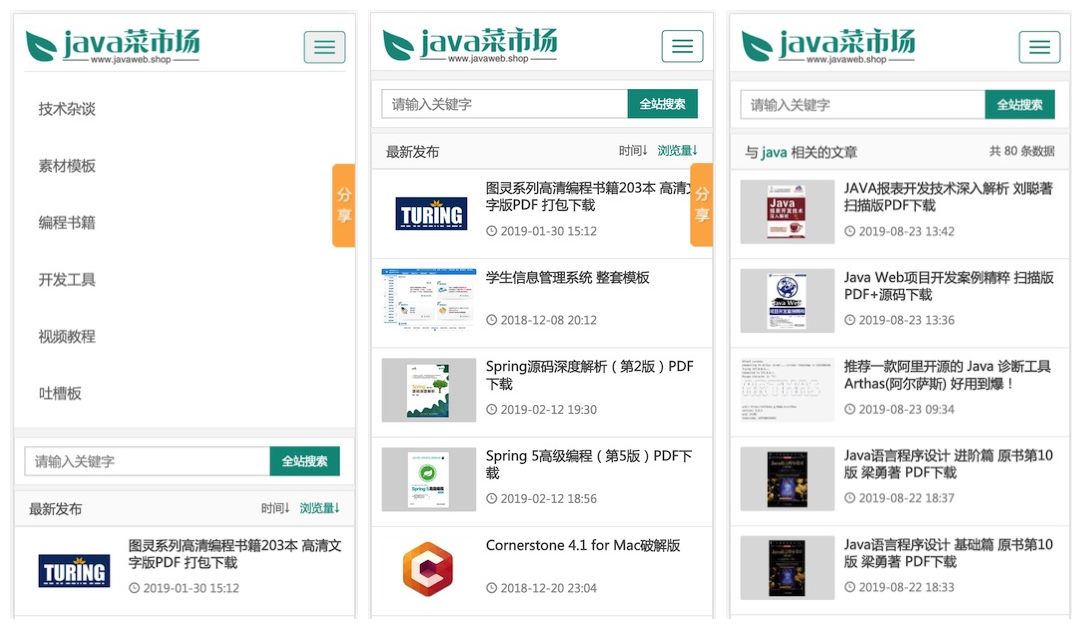Open Spring 5高级编程(第5版) article title
The width and height of the screenshot is (1082, 629).
point(589,464)
